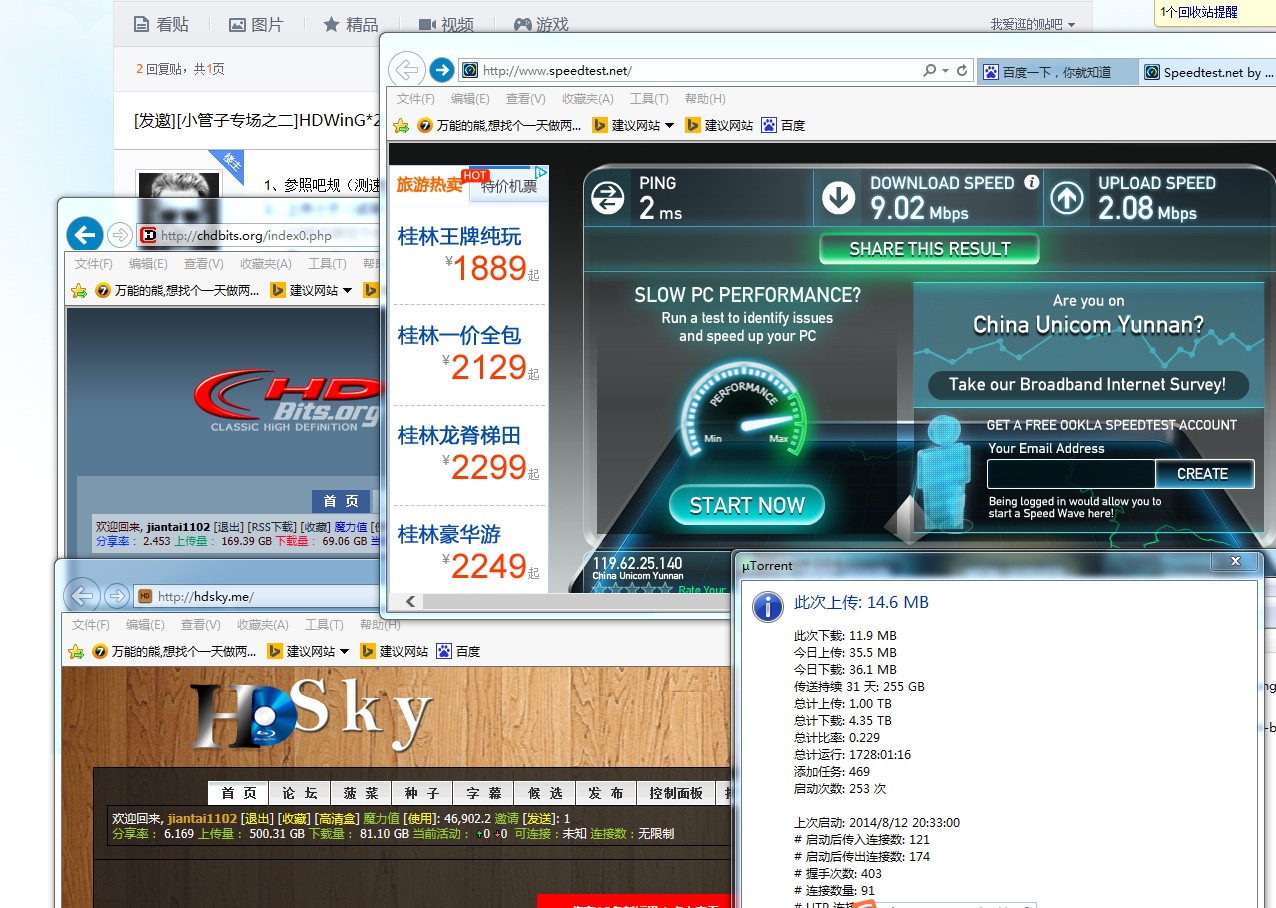
Task: Click 桂林龙脊梯田 ad link
Action: [459, 436]
